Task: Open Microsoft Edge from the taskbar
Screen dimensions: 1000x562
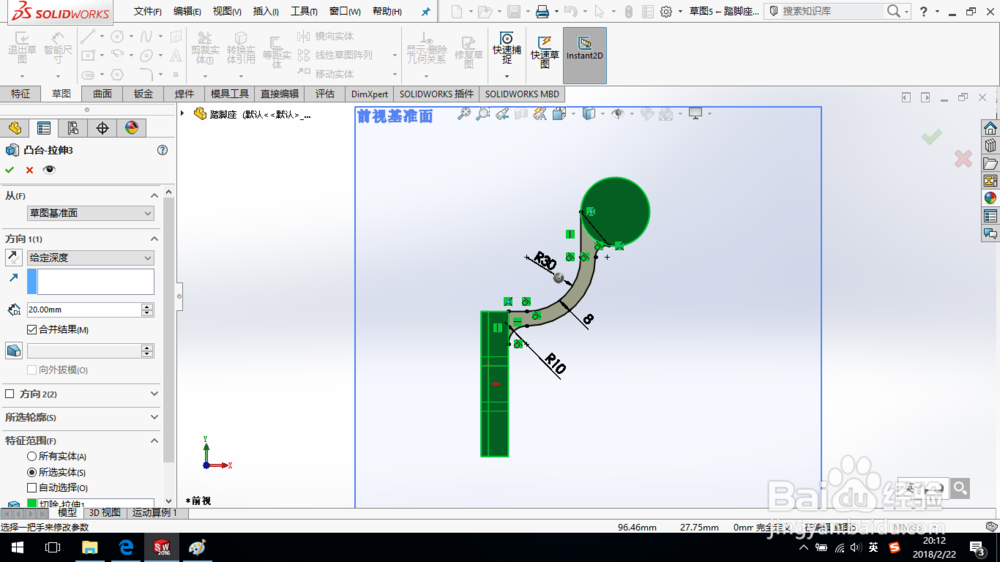Action: tap(126, 547)
